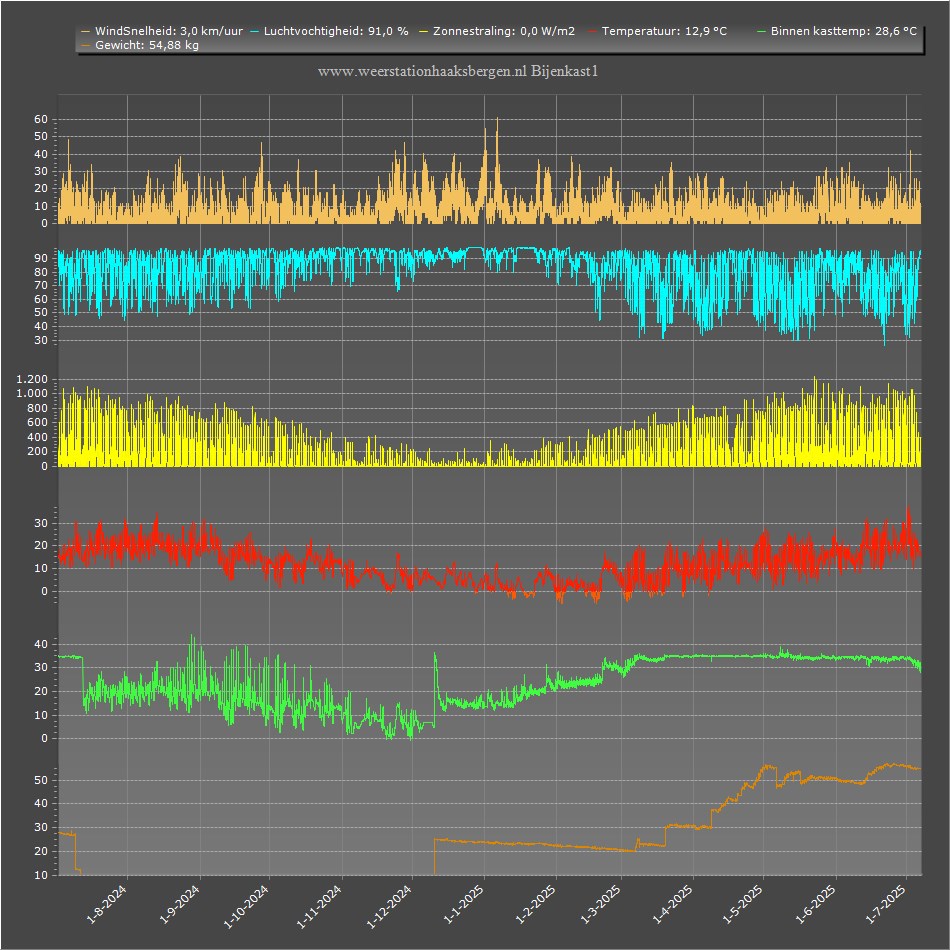Click the 1-4-2025 date axis label
950x950 pixels.
pyautogui.click(x=673, y=904)
